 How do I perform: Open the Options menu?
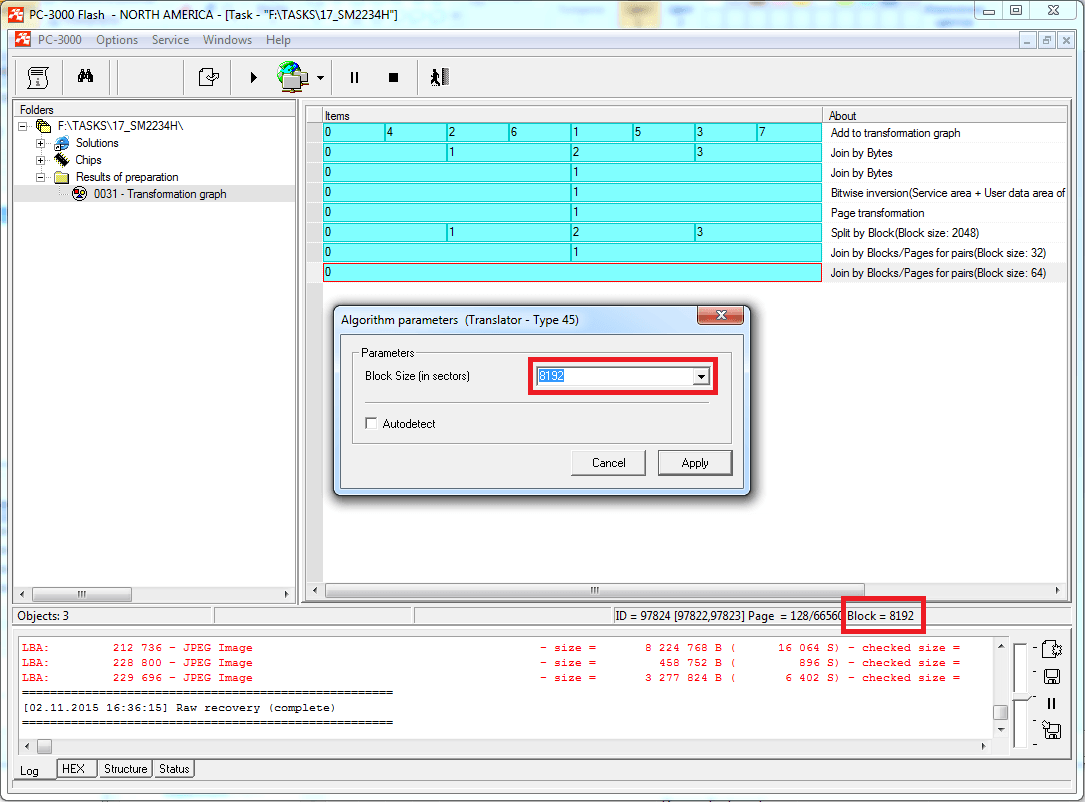117,39
